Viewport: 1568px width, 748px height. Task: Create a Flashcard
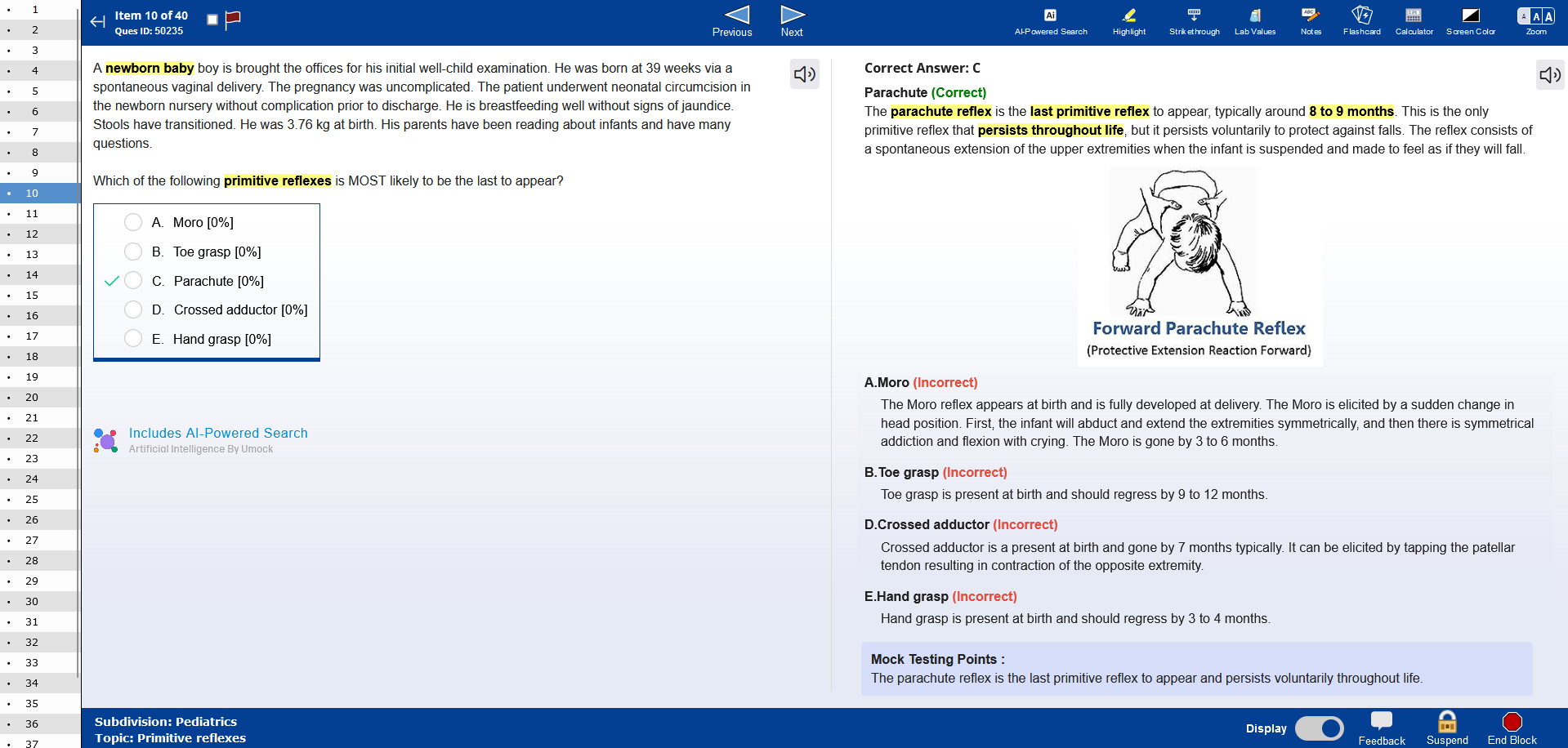tap(1362, 22)
